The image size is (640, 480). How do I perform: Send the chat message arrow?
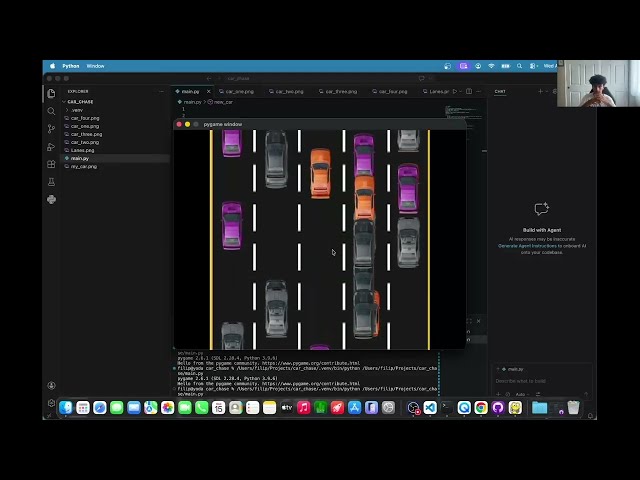[586, 394]
